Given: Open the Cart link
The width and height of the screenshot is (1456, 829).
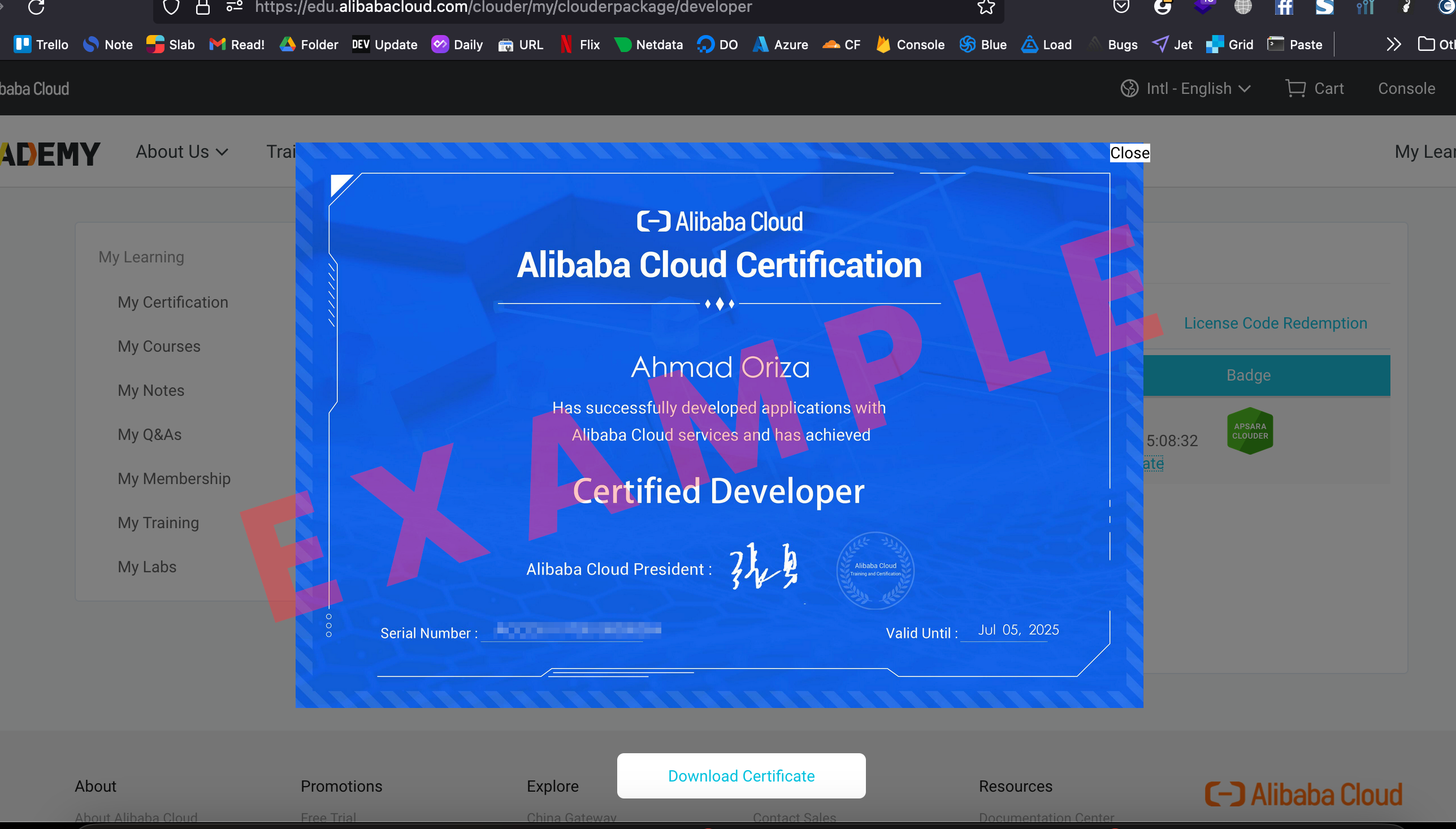Looking at the screenshot, I should 1314,88.
